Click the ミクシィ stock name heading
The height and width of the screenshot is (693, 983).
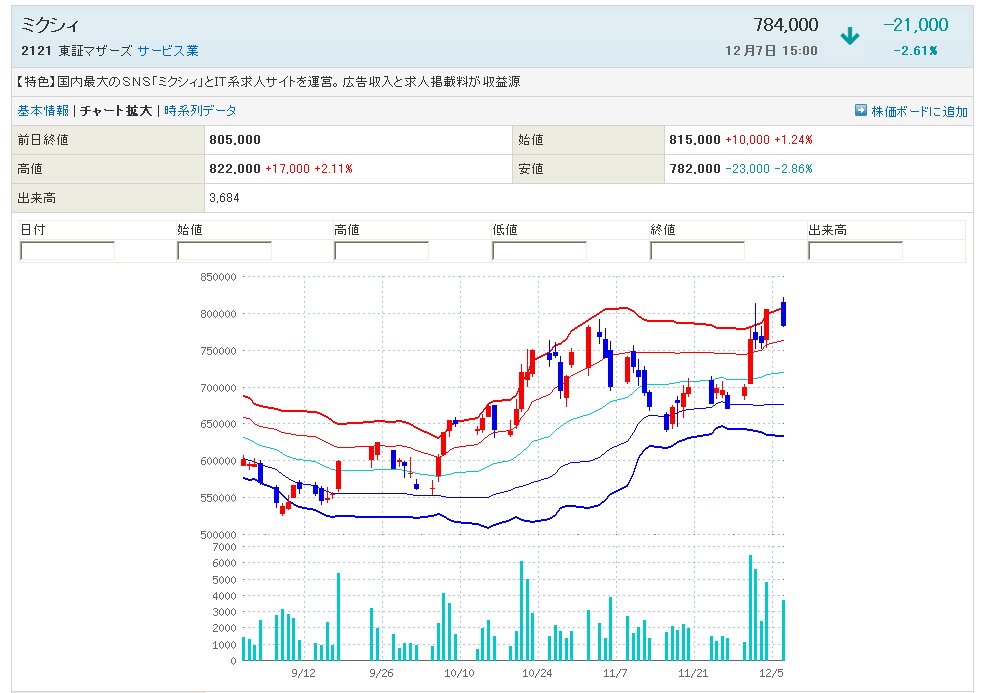[x=50, y=26]
